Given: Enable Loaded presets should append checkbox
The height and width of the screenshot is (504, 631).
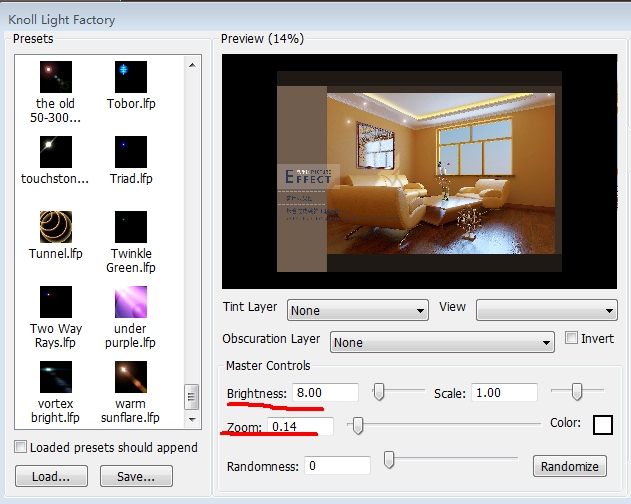Looking at the screenshot, I should [21, 447].
